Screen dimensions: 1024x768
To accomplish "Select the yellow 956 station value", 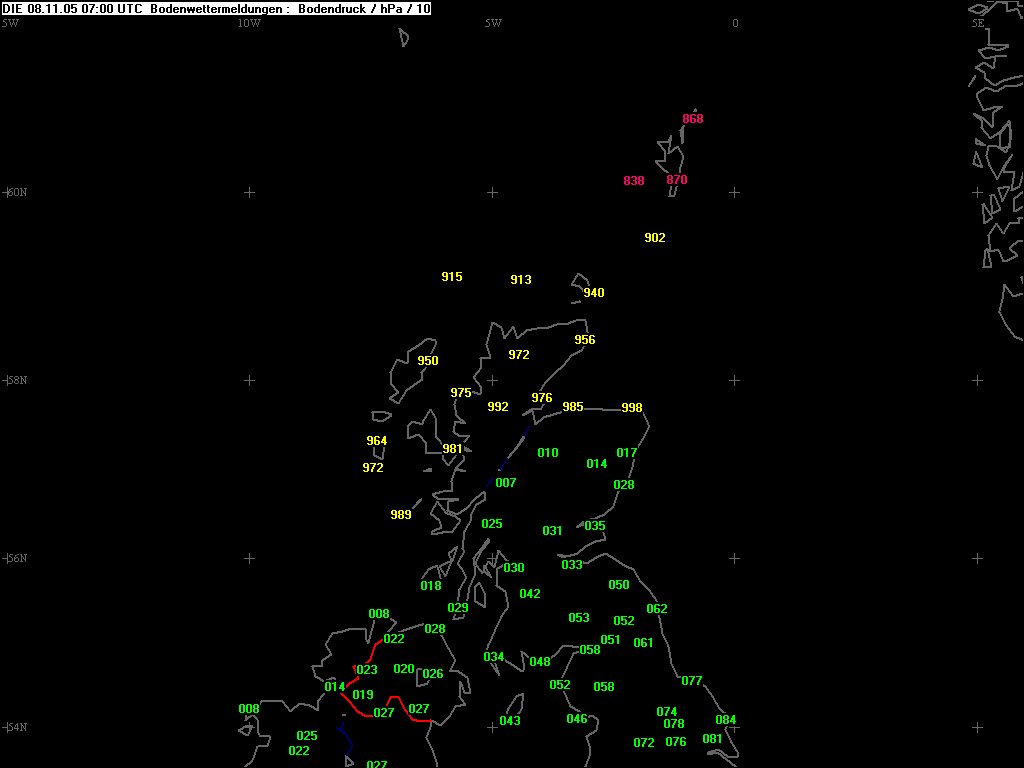I will click(585, 340).
